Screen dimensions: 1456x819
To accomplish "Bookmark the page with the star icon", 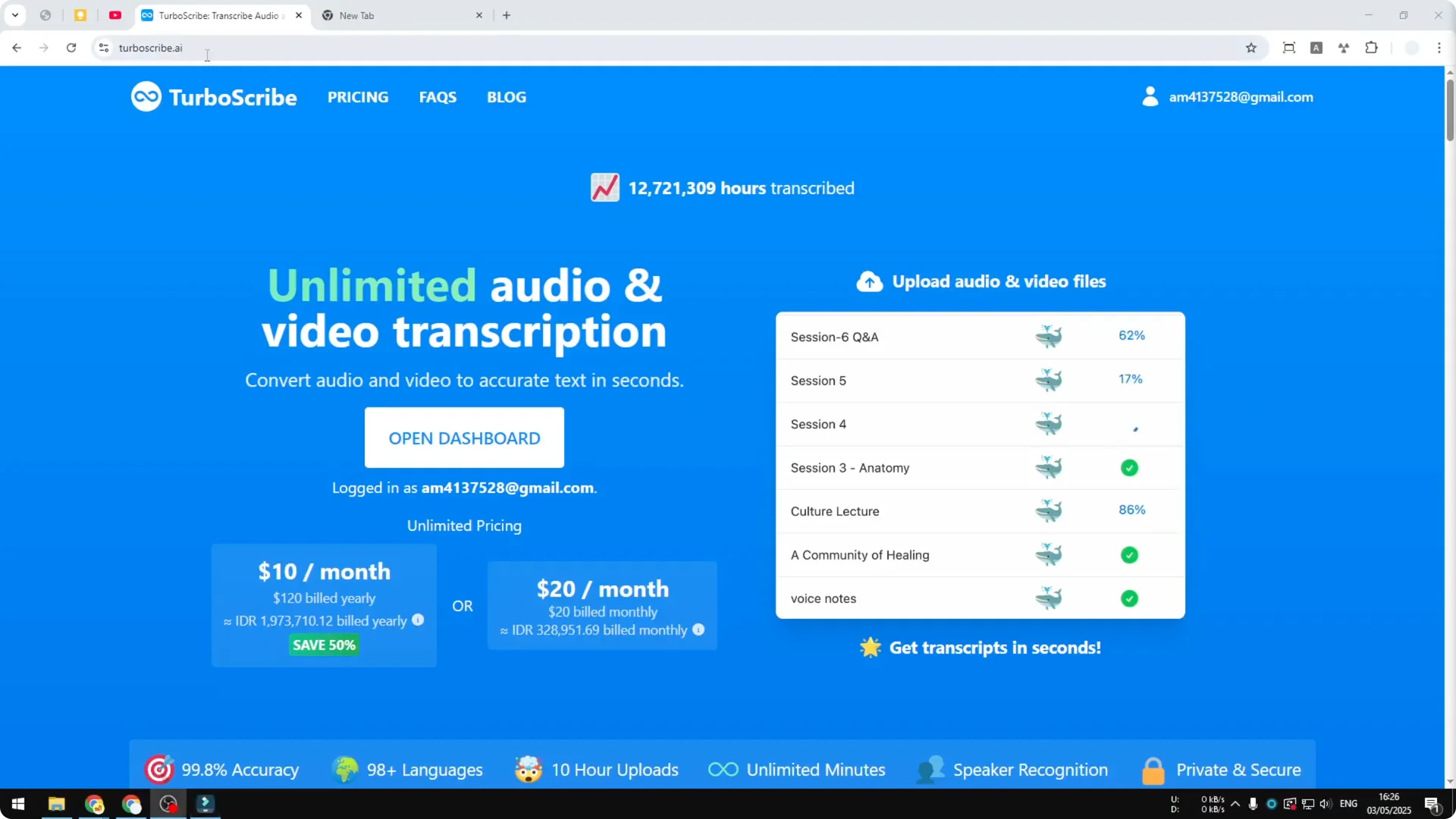I will point(1251,48).
